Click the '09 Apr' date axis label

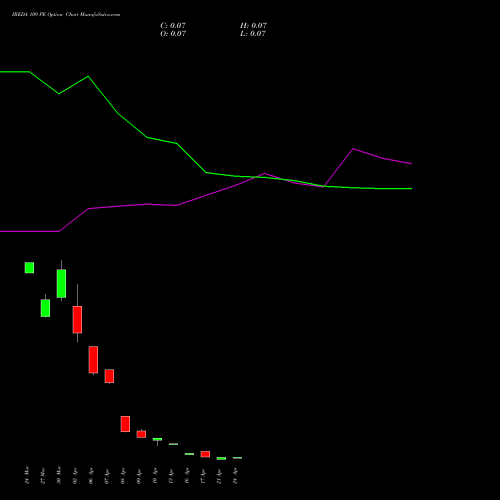click(139, 476)
